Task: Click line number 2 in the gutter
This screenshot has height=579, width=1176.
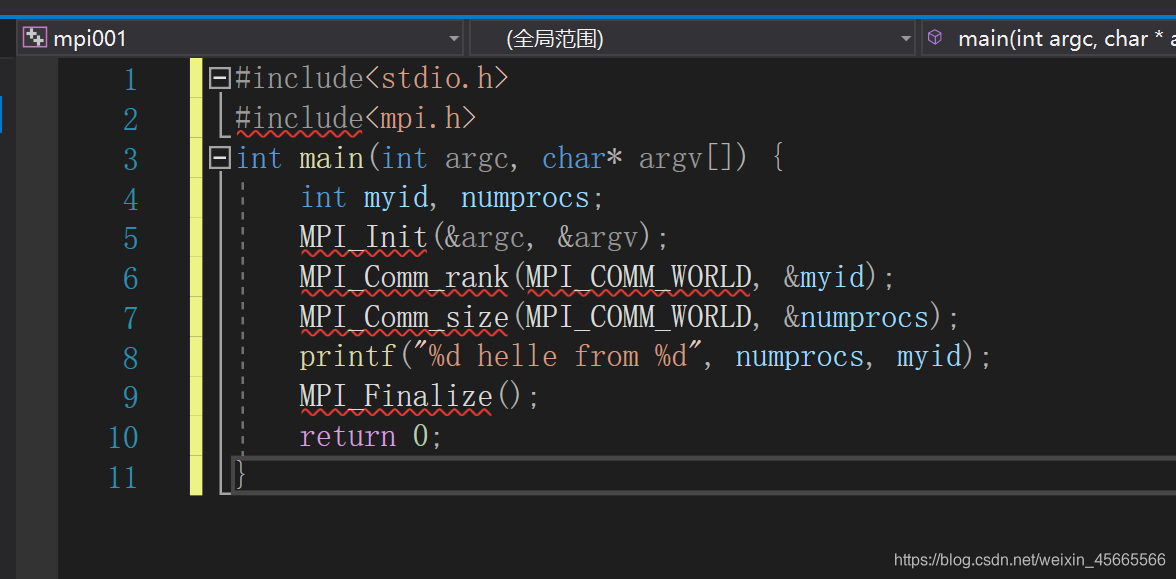Action: (x=130, y=118)
